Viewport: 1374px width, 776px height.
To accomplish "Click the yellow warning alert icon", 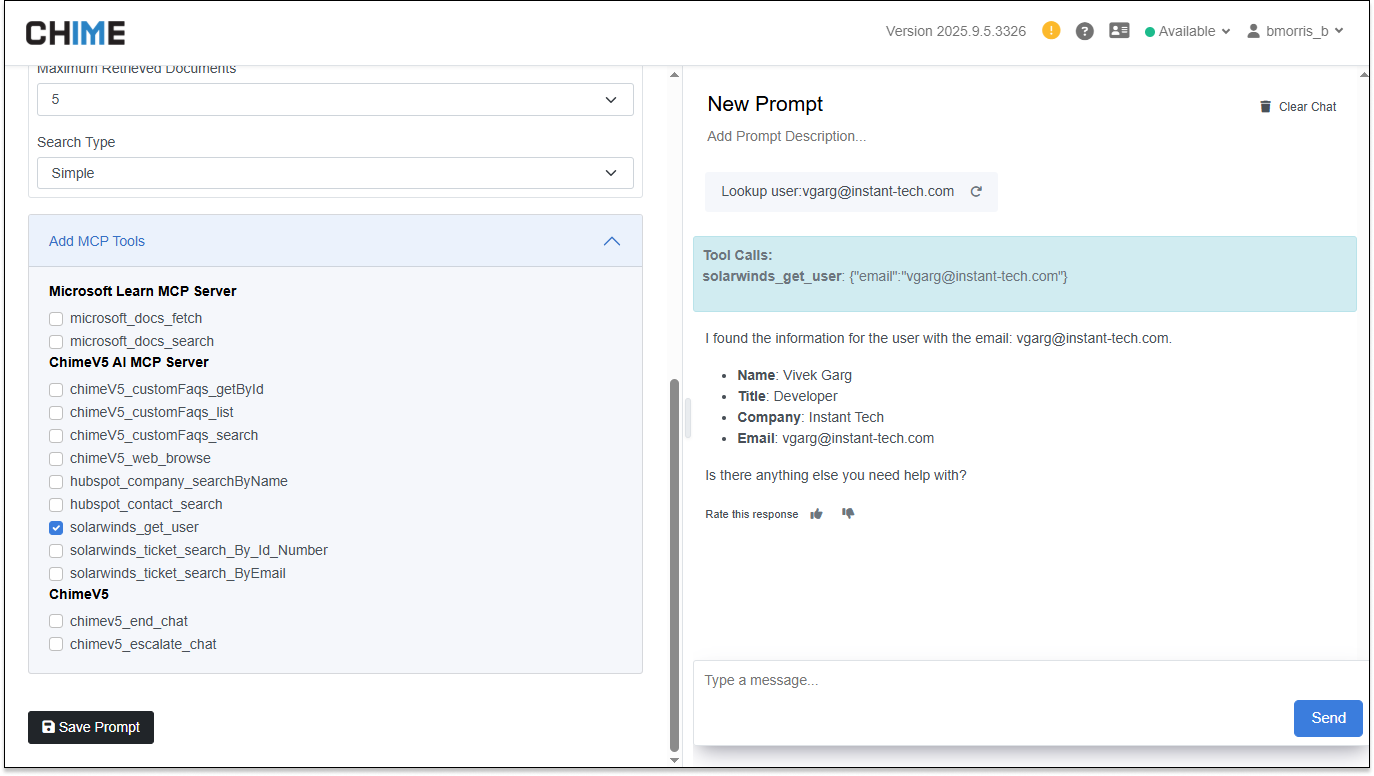I will coord(1051,30).
